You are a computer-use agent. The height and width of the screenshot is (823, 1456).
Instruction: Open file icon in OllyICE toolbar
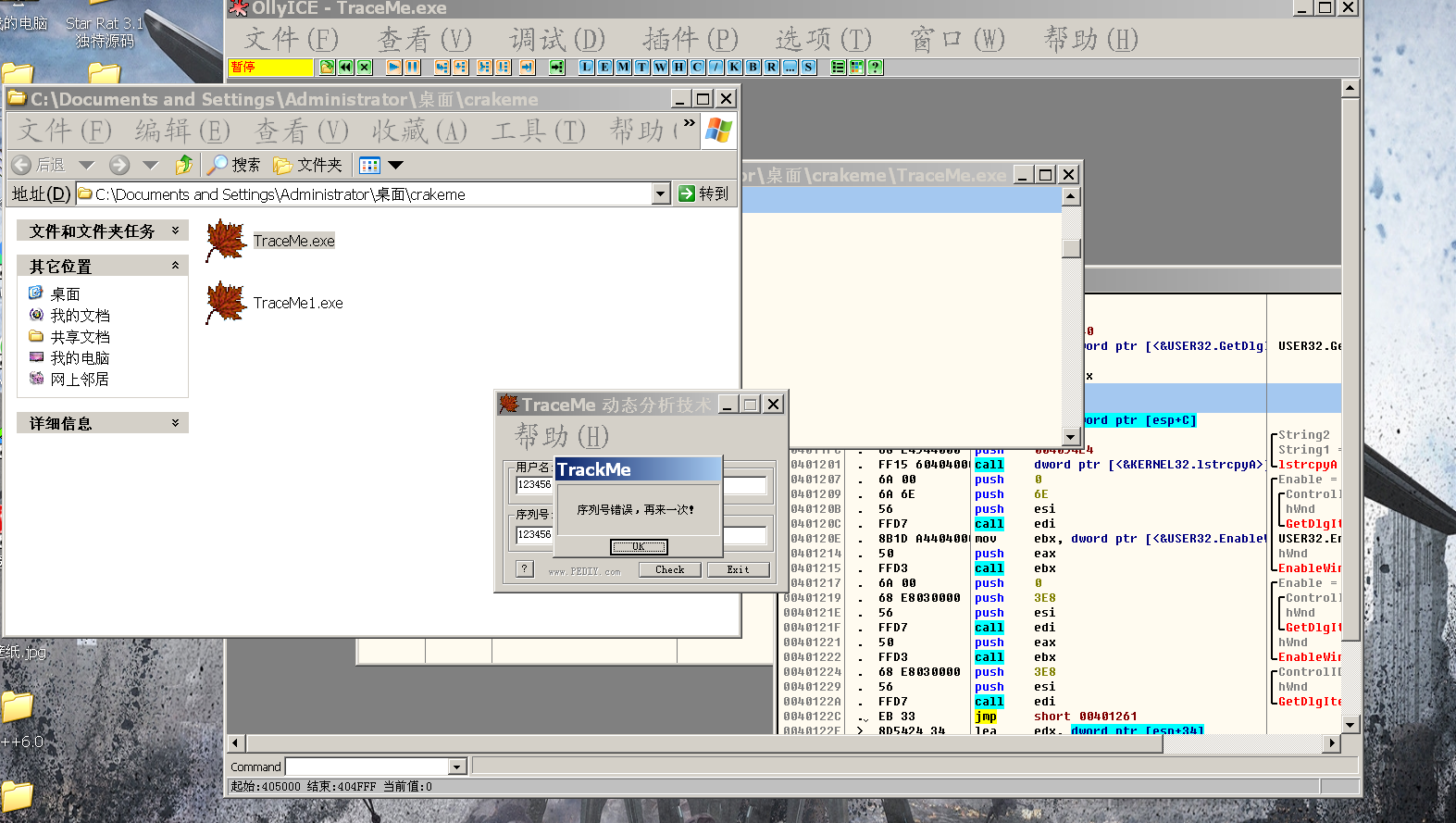[327, 67]
